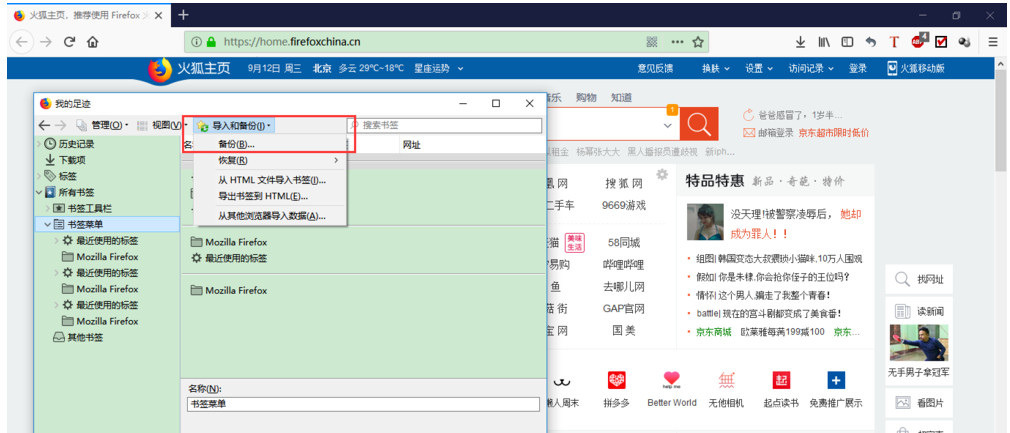
Task: Click the 导入和备份 toolbar menu button
Action: click(x=234, y=125)
